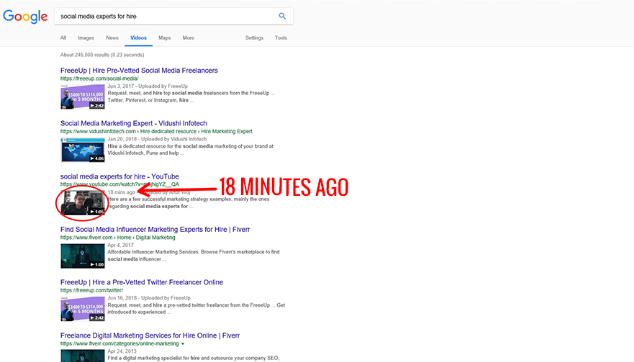Screen dimensions: 634x362
Task: Open Freelance Digital Marketing Services Fiverr result
Action: coord(150,335)
